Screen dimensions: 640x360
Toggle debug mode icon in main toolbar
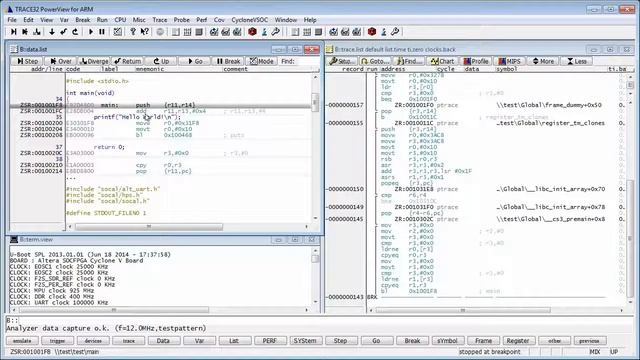click(x=118, y=32)
